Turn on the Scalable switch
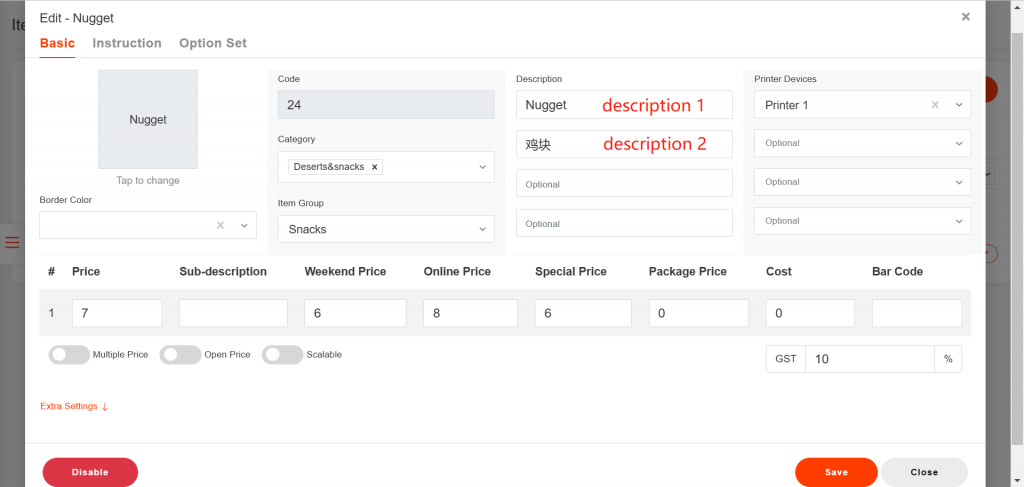Screen dimensions: 1024x487 point(282,355)
